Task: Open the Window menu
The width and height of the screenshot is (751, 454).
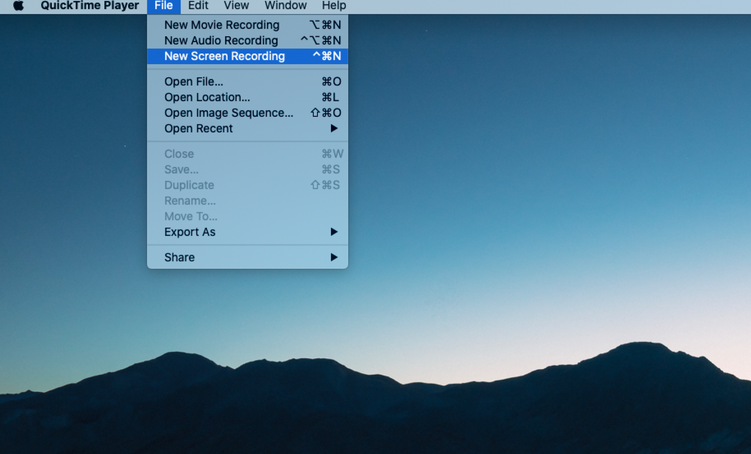Action: [285, 6]
